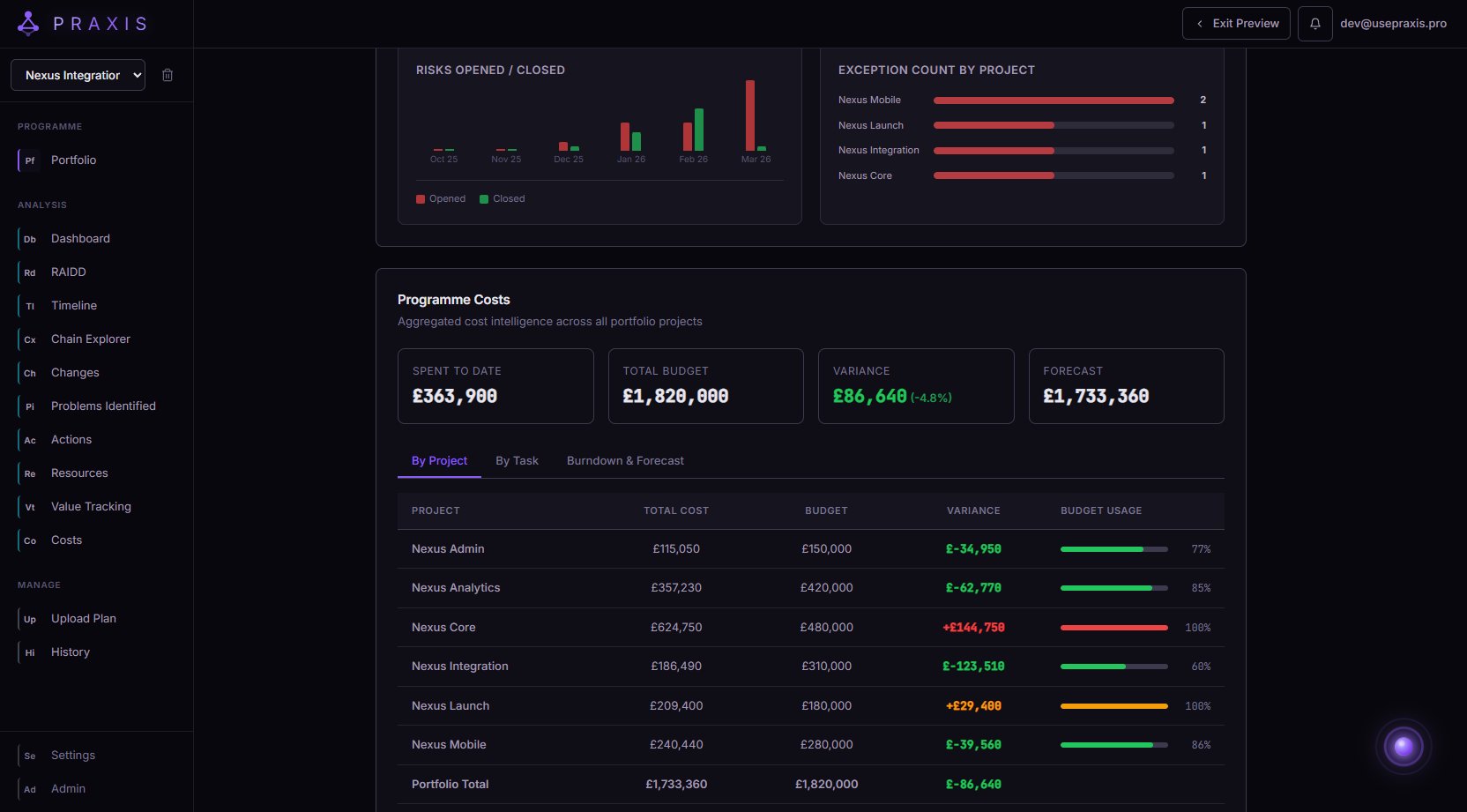The image size is (1467, 812).
Task: Click the Exit Preview button
Action: tap(1236, 23)
